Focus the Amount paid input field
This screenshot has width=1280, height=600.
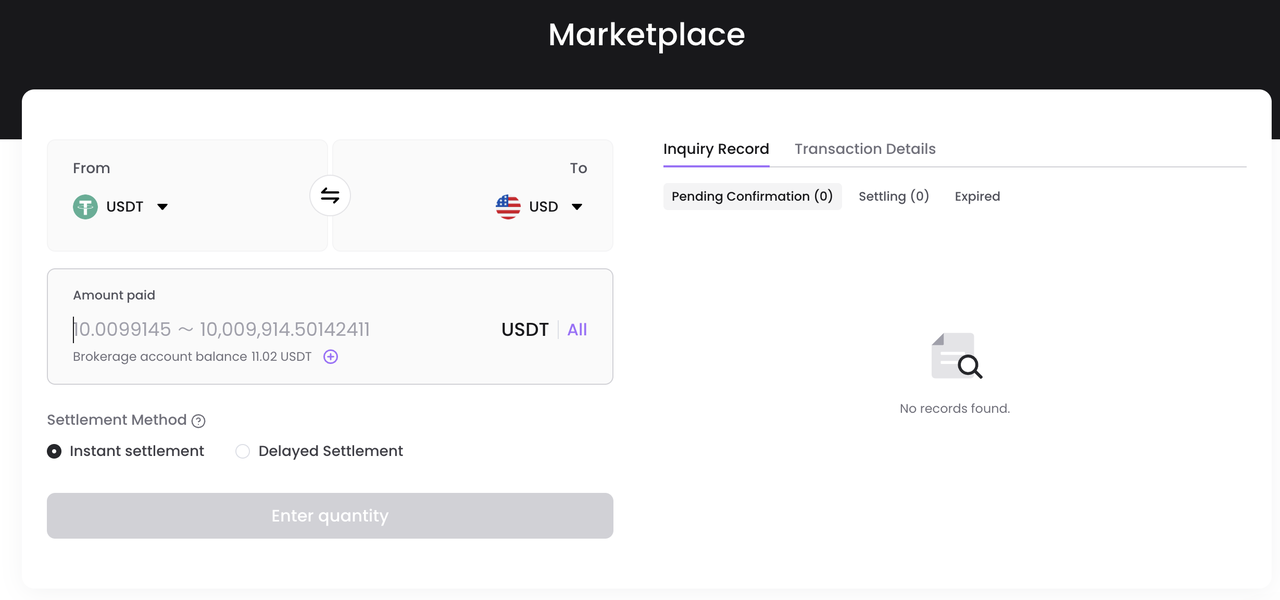[x=280, y=330]
